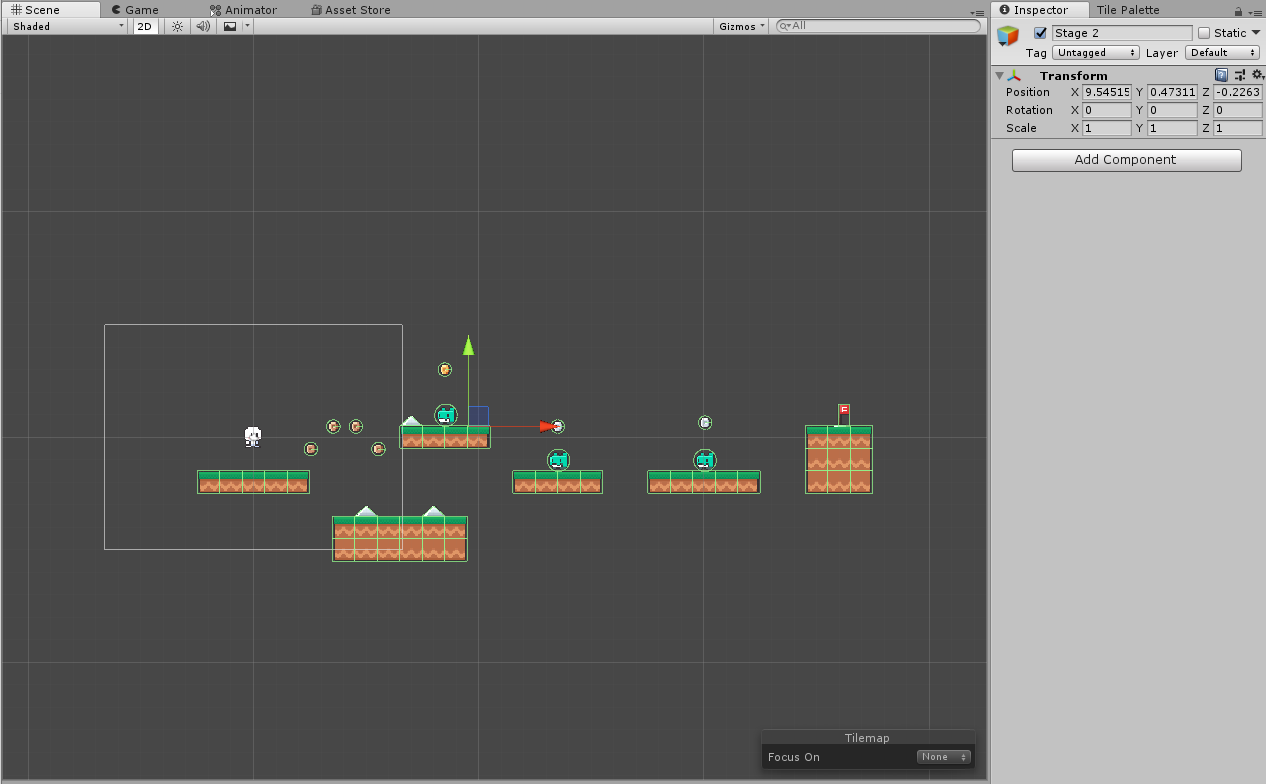Screen dimensions: 1266x784
Task: Open the scene effects dropdown arrow
Action: click(x=247, y=27)
